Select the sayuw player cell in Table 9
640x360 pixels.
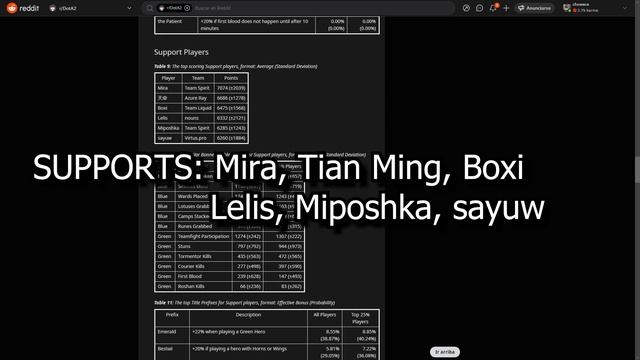168,138
